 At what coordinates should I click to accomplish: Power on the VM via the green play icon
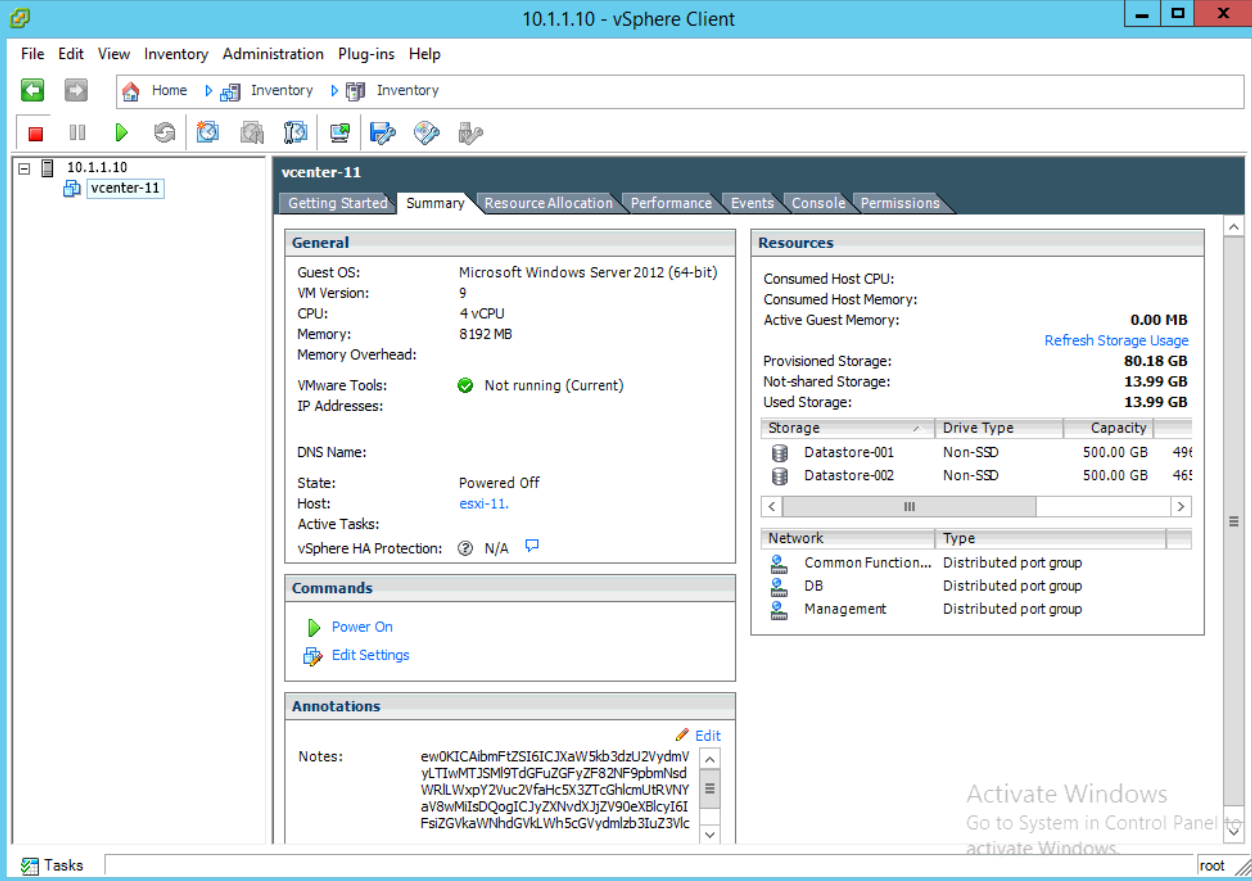pos(120,131)
